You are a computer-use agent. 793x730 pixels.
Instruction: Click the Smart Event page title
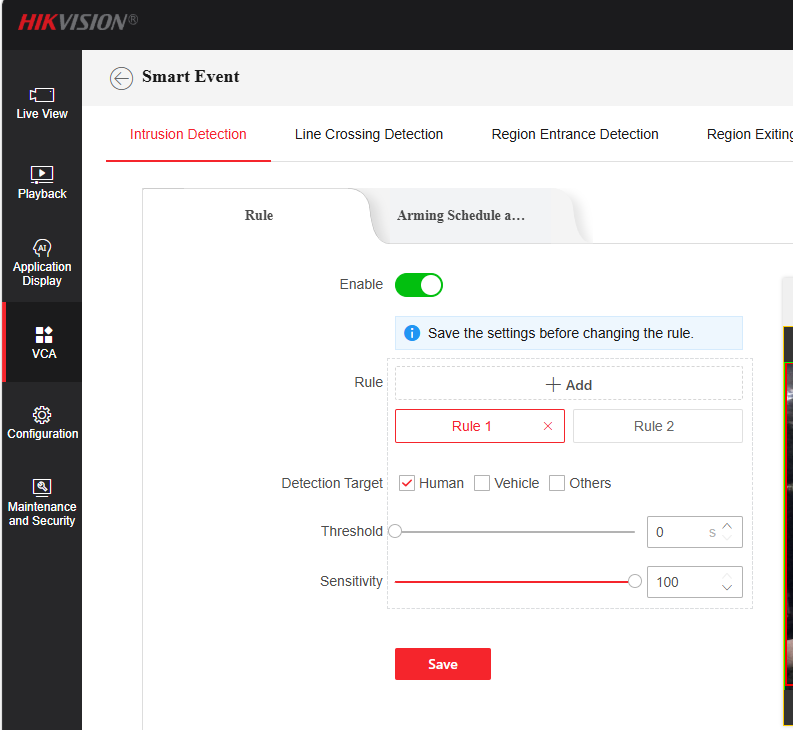point(191,77)
